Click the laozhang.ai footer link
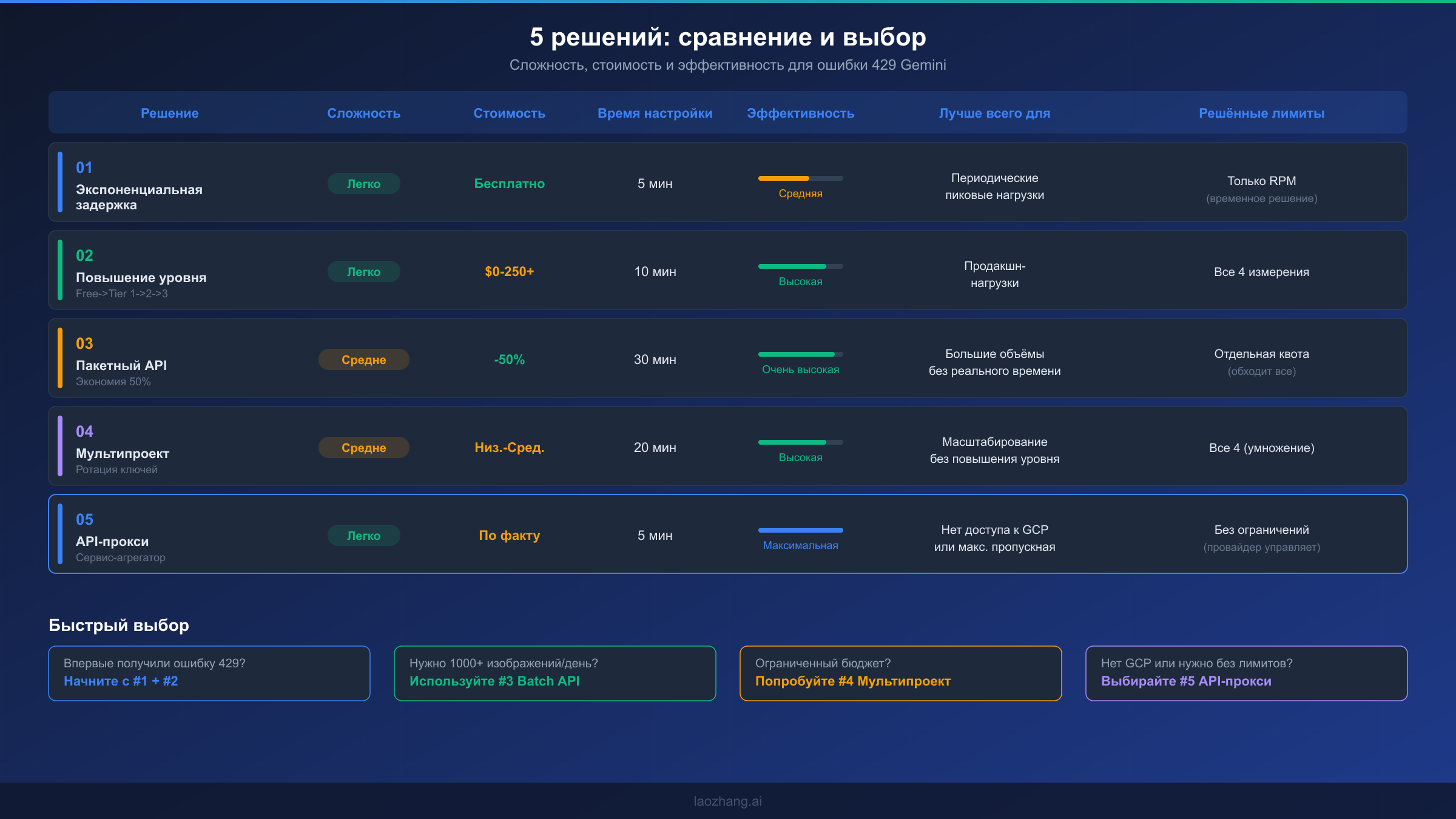The height and width of the screenshot is (819, 1456). tap(727, 801)
